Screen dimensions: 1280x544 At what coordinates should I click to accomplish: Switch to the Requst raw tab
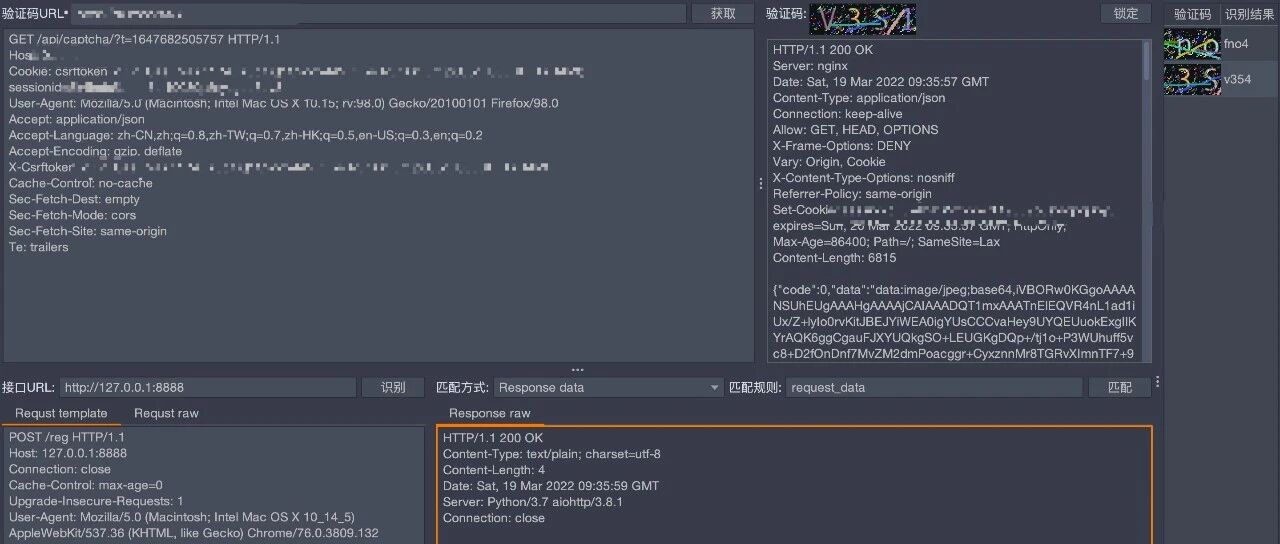(166, 413)
